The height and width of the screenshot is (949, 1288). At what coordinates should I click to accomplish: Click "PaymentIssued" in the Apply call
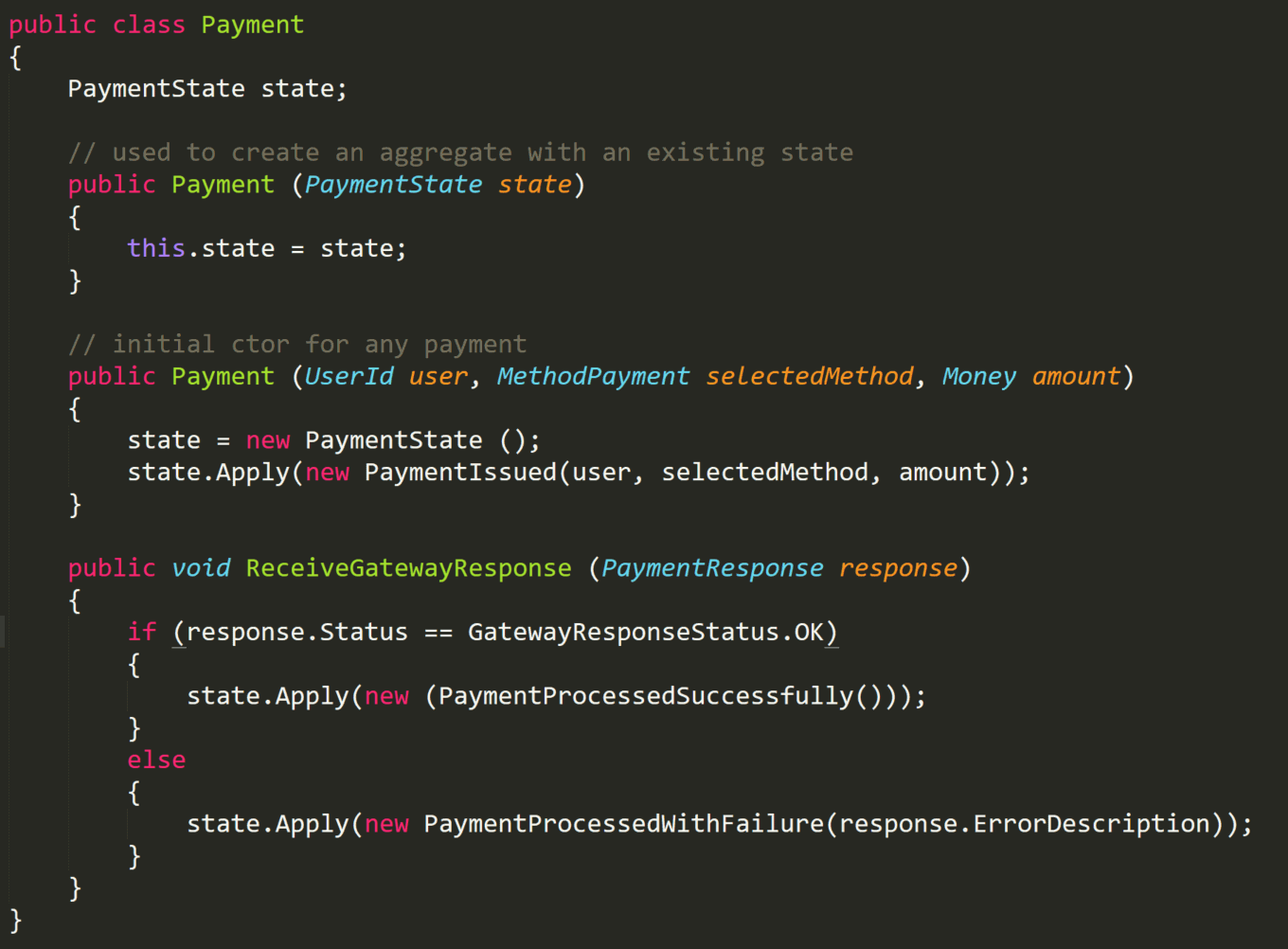pos(460,472)
